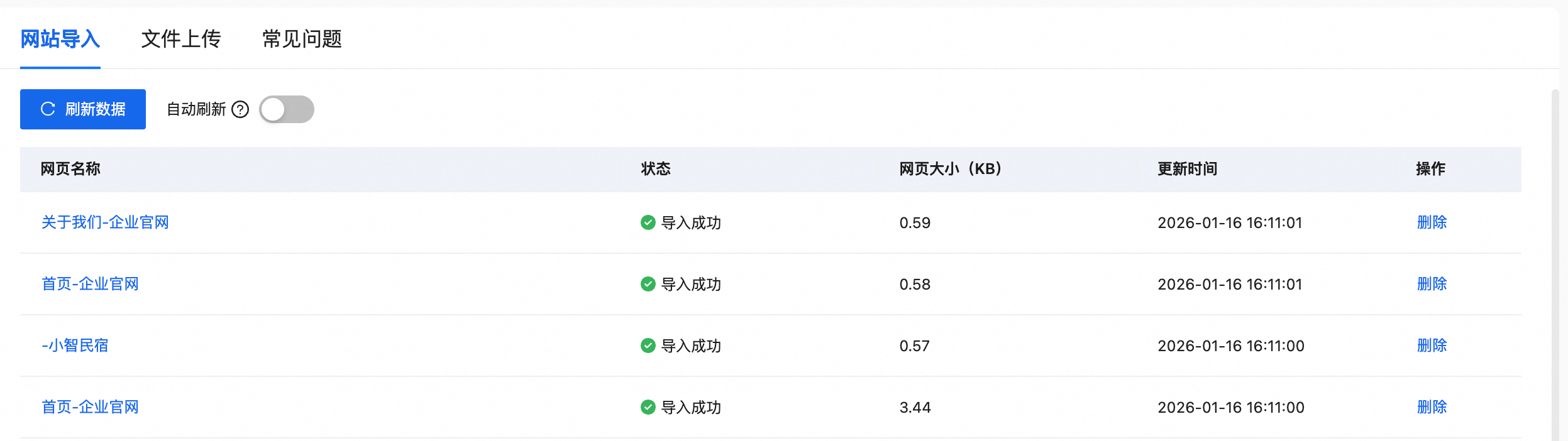The width and height of the screenshot is (1568, 441).
Task: Open the 首页-企业官网 link sized 0.58 KB
Action: point(90,284)
